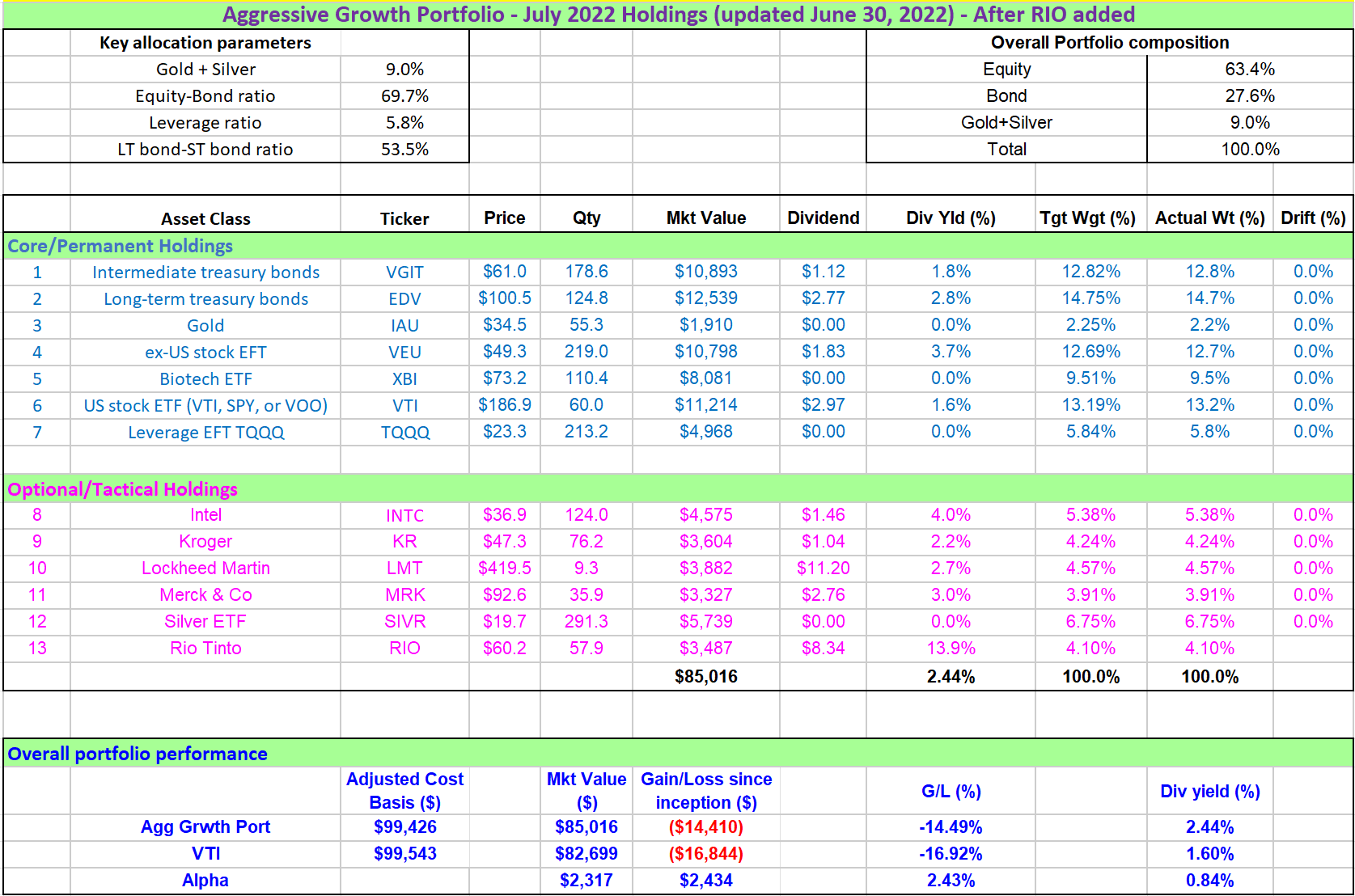
Task: Click the Agg Grwth Port loss ($14,410)
Action: (705, 827)
